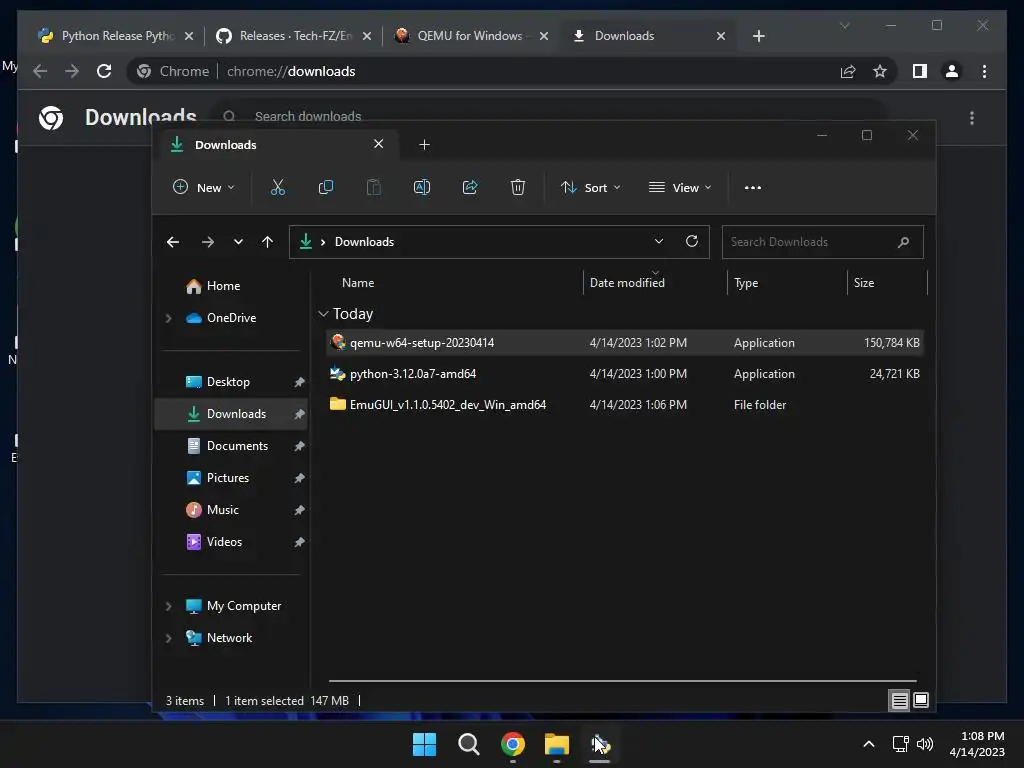Open the View dropdown menu

[680, 187]
